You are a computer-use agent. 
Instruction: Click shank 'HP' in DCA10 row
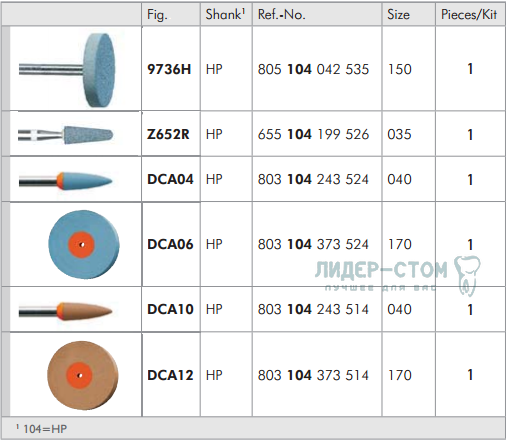tap(214, 309)
